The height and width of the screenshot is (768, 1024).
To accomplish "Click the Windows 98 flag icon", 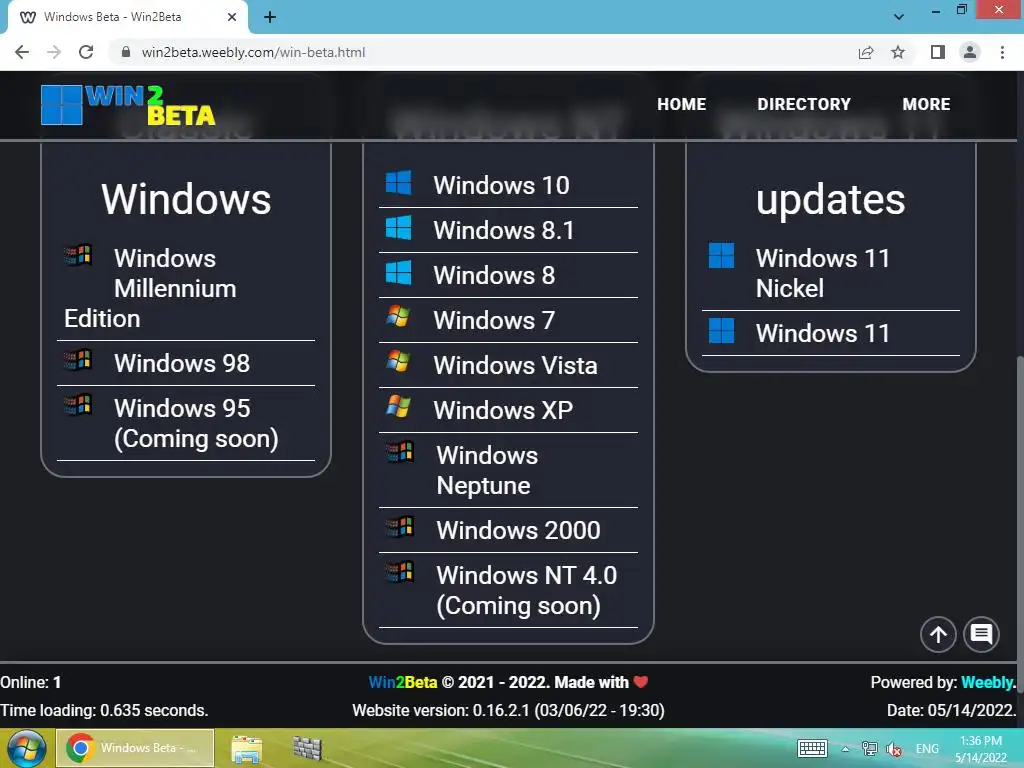I will tap(78, 359).
